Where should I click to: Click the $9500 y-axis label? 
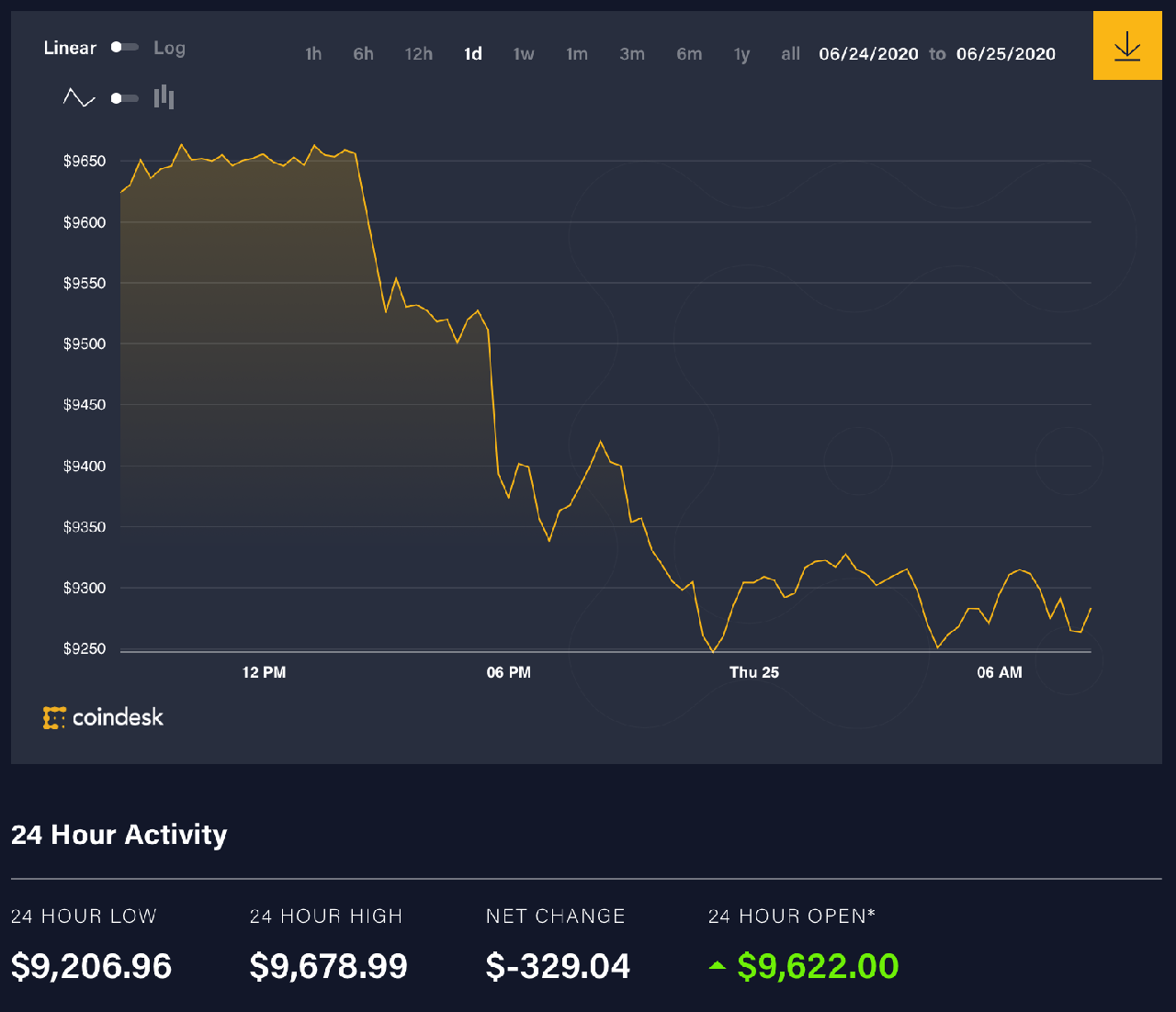pos(85,344)
